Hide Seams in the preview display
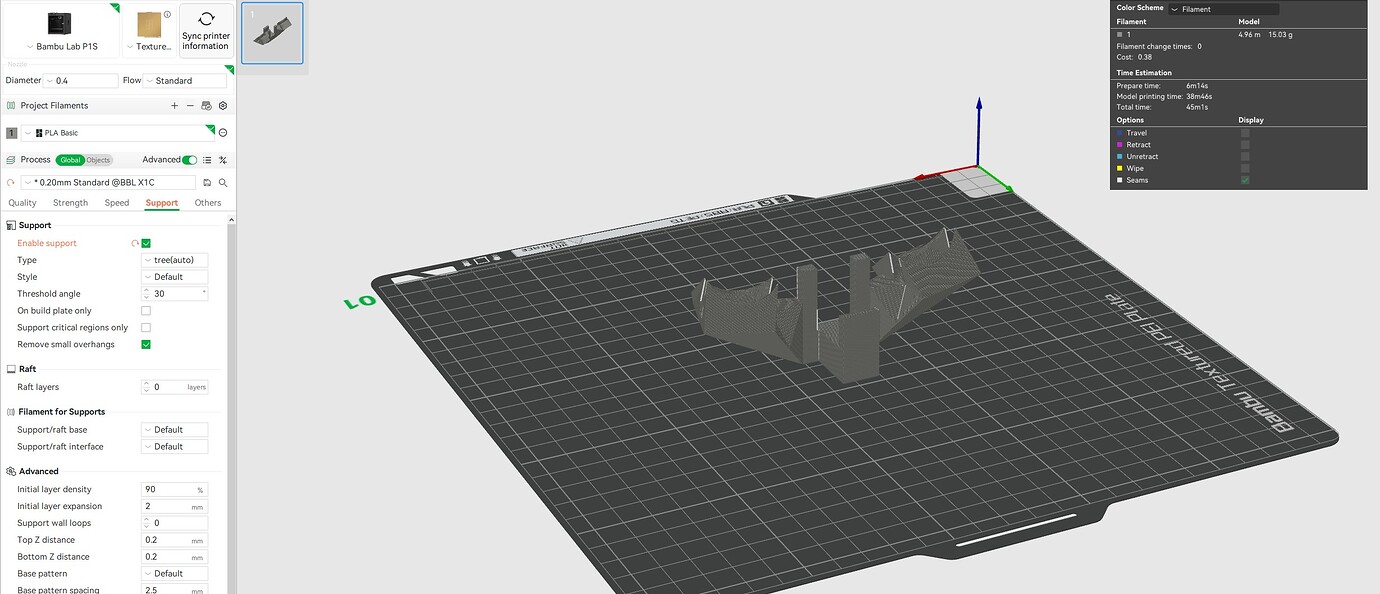This screenshot has width=1380, height=594. pyautogui.click(x=1245, y=180)
